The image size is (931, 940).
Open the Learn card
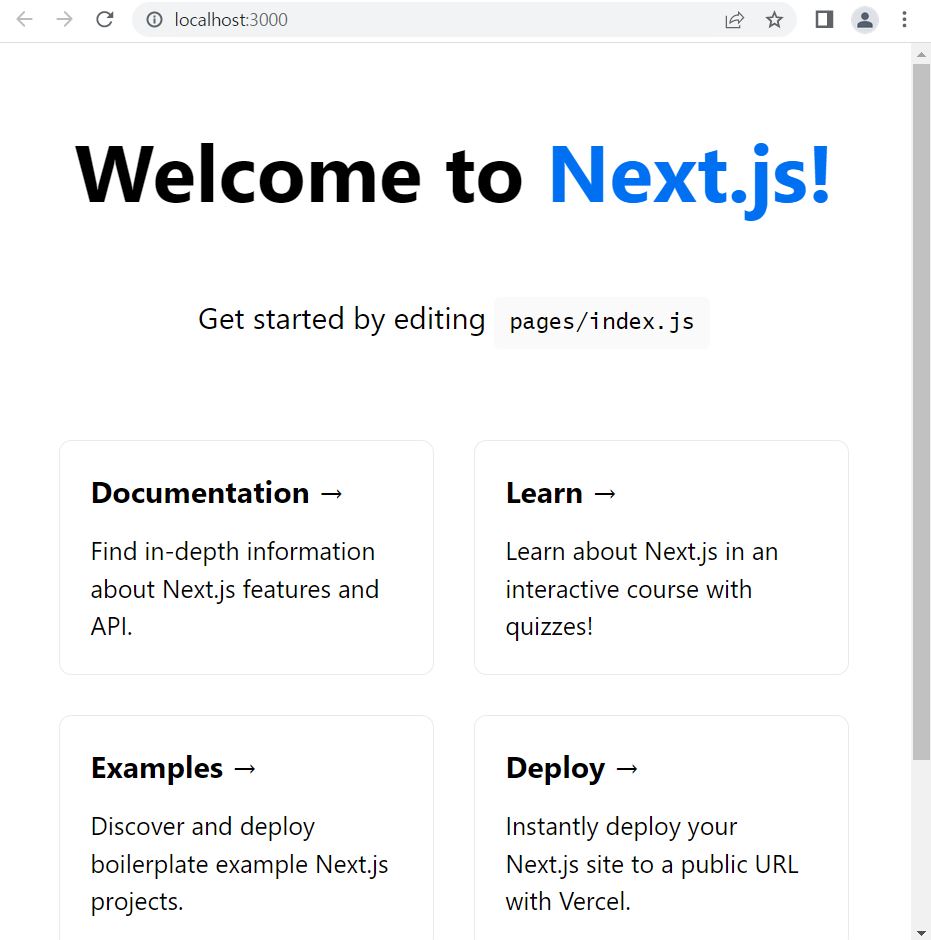[x=661, y=558]
